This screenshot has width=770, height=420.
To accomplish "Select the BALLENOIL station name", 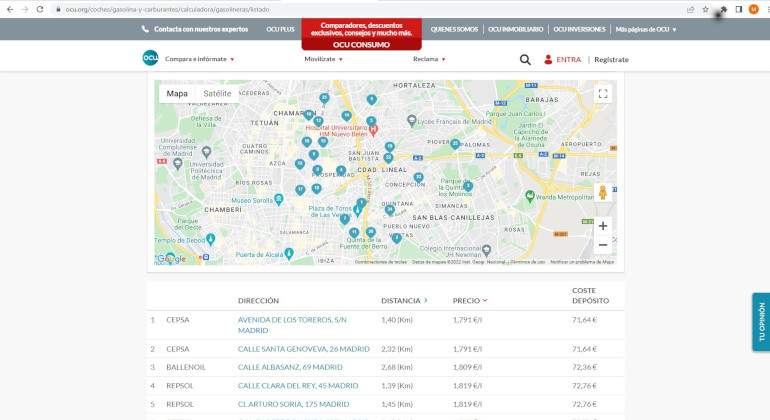I will pyautogui.click(x=186, y=367).
